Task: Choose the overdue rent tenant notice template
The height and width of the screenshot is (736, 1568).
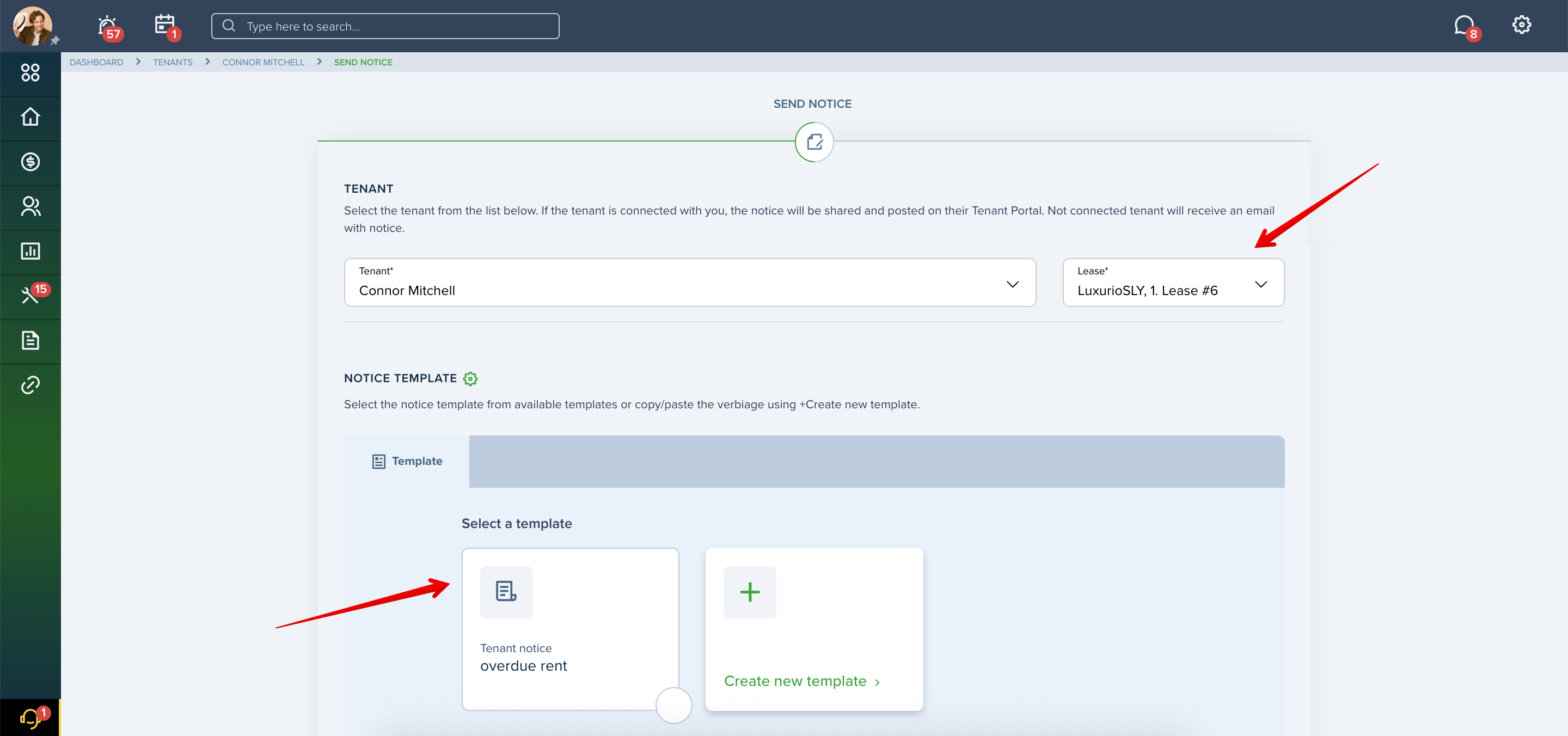Action: click(x=571, y=629)
